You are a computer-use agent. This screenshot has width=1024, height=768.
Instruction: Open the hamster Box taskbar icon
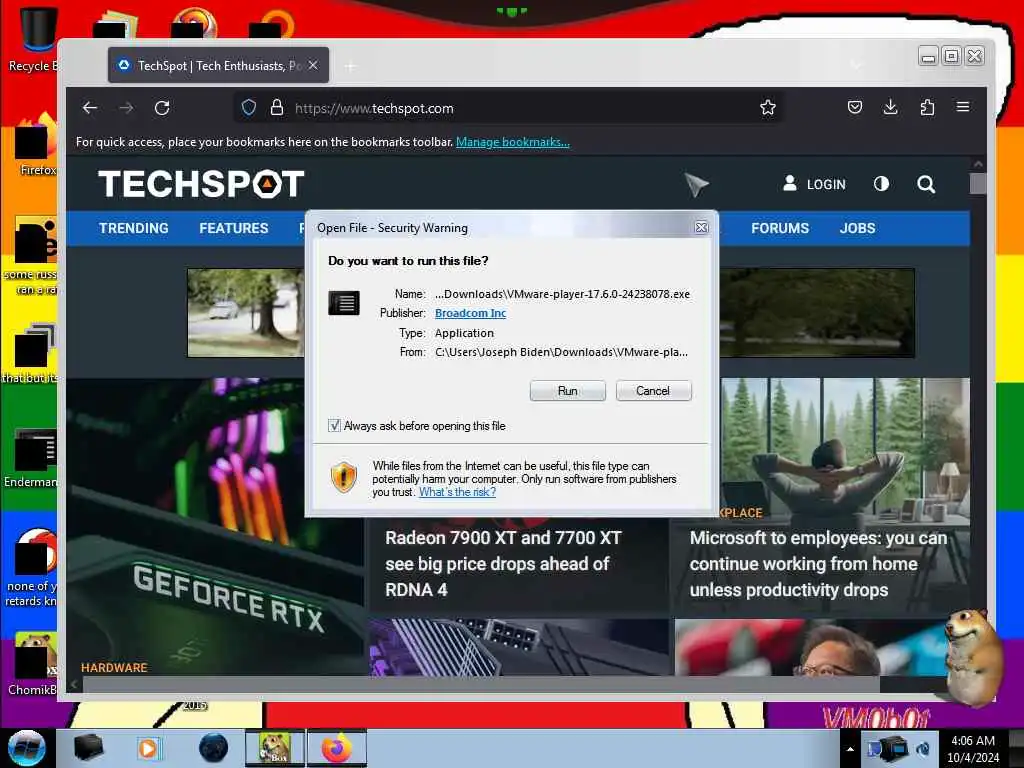(275, 748)
